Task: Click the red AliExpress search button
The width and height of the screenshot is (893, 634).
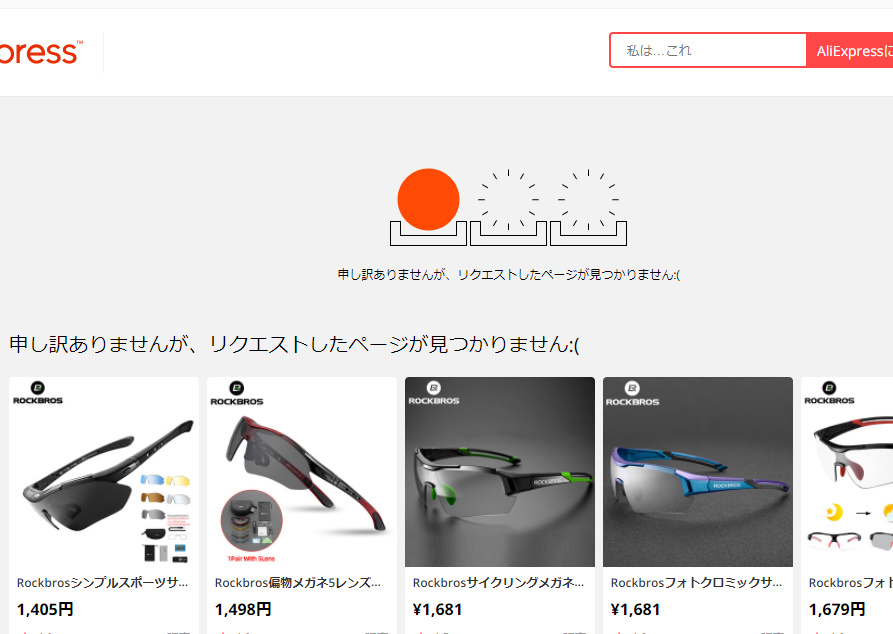Action: (850, 51)
